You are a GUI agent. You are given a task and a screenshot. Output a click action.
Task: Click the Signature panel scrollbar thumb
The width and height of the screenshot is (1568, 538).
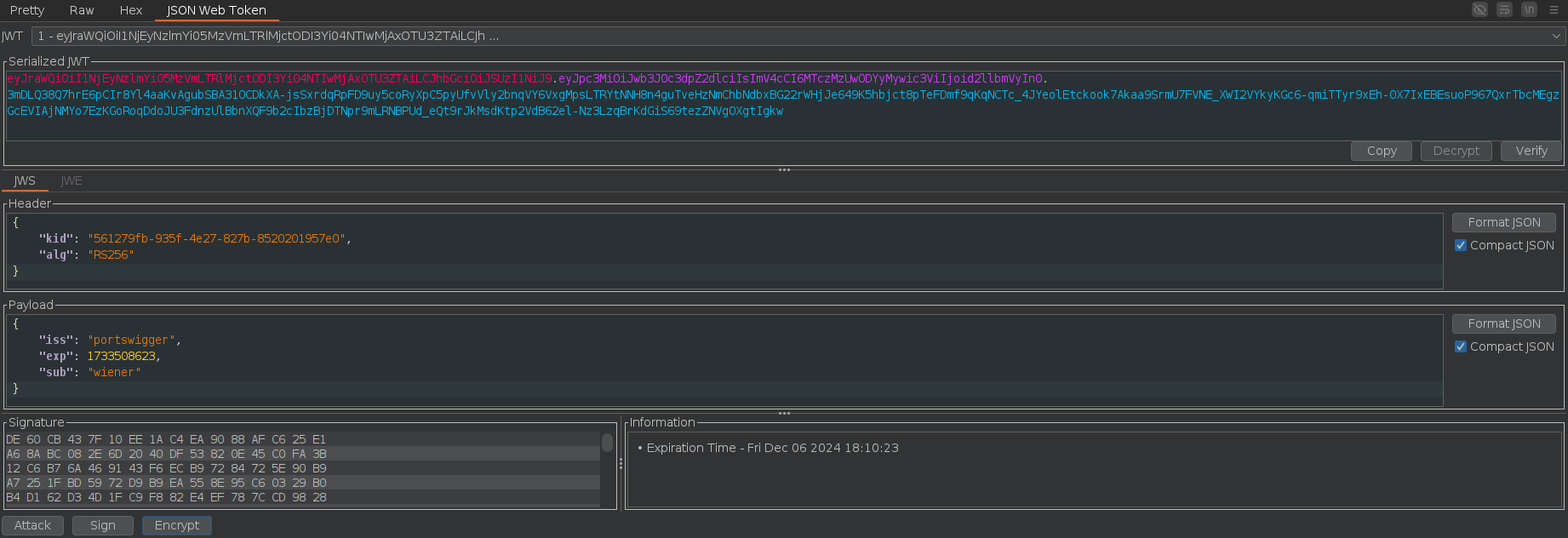[x=607, y=443]
